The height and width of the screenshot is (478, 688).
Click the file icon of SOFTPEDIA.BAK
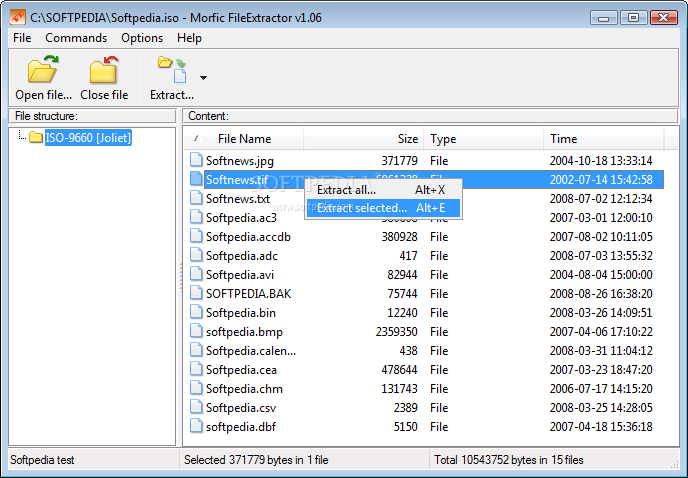196,293
